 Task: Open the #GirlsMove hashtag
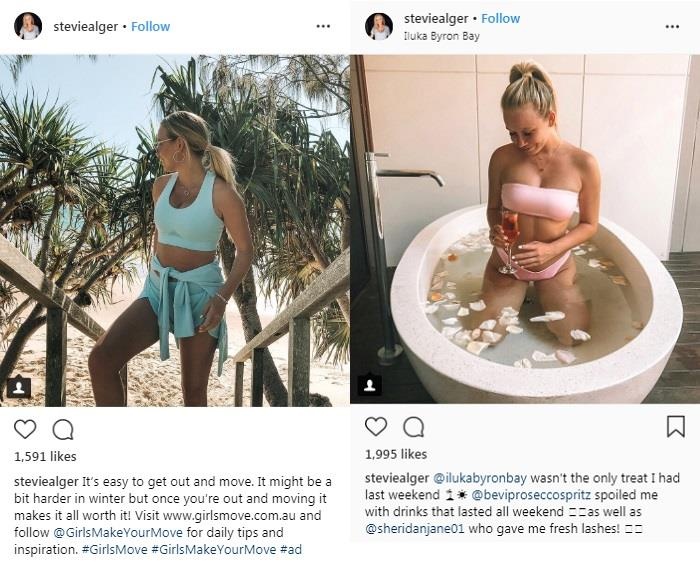(118, 550)
